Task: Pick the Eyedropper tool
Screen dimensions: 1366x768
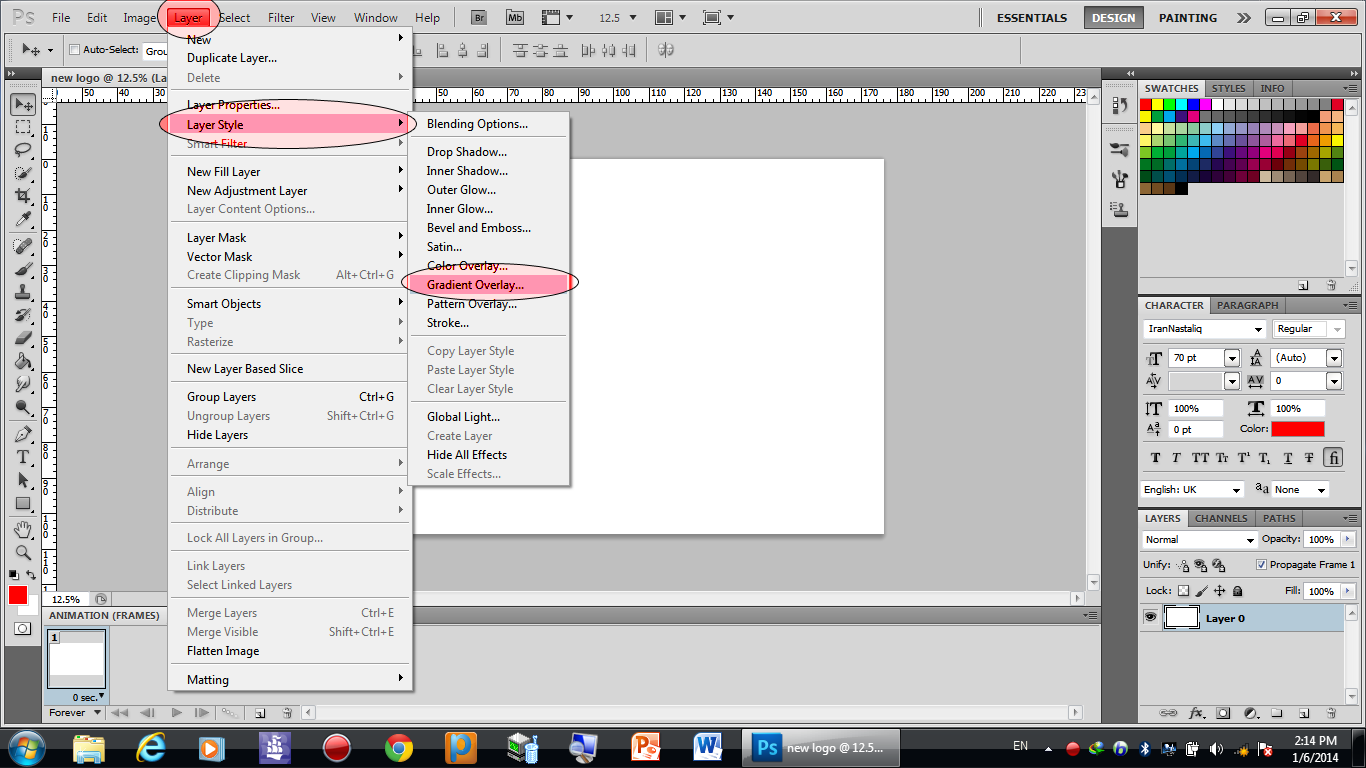Action: click(x=22, y=220)
